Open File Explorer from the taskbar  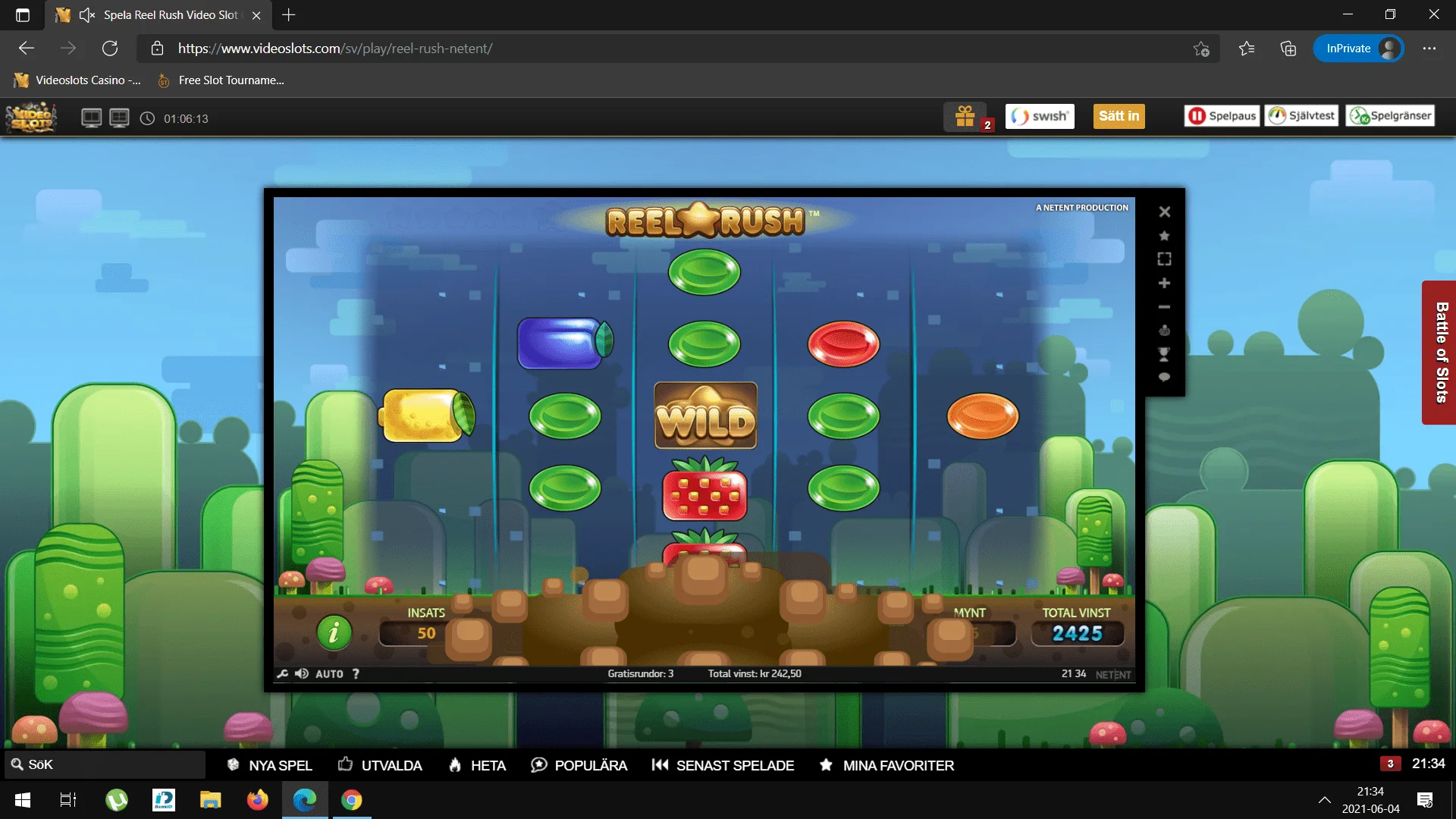210,800
